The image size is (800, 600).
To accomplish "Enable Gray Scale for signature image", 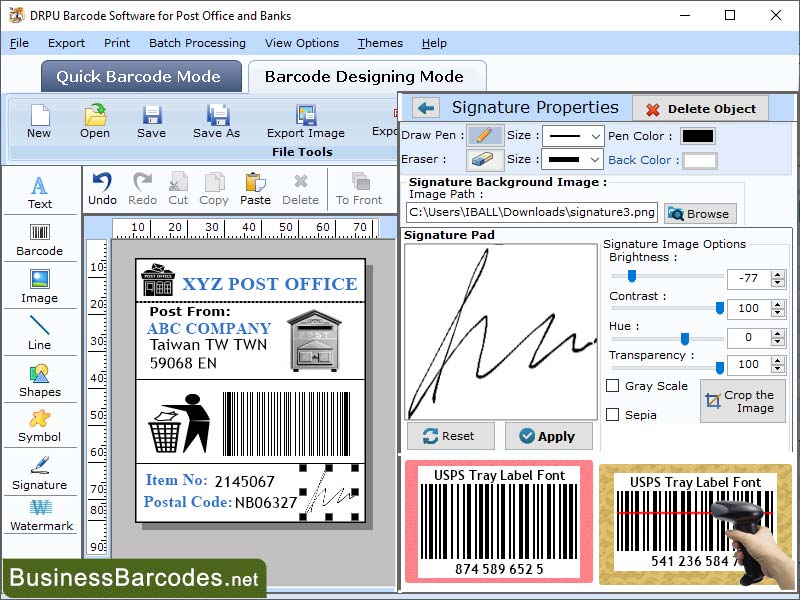I will [614, 385].
